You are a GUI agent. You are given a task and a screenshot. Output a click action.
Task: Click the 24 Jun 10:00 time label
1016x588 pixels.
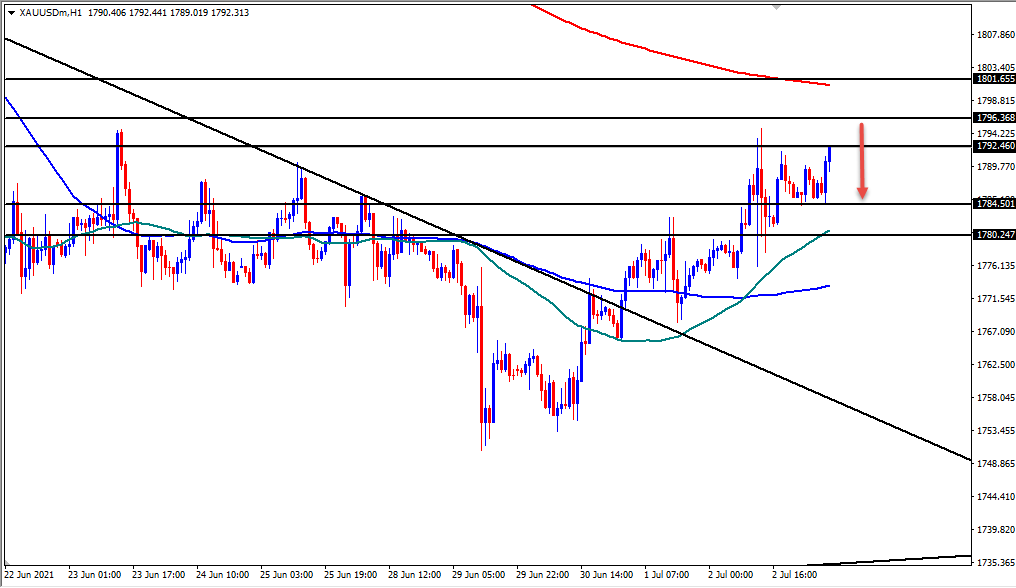pos(223,574)
